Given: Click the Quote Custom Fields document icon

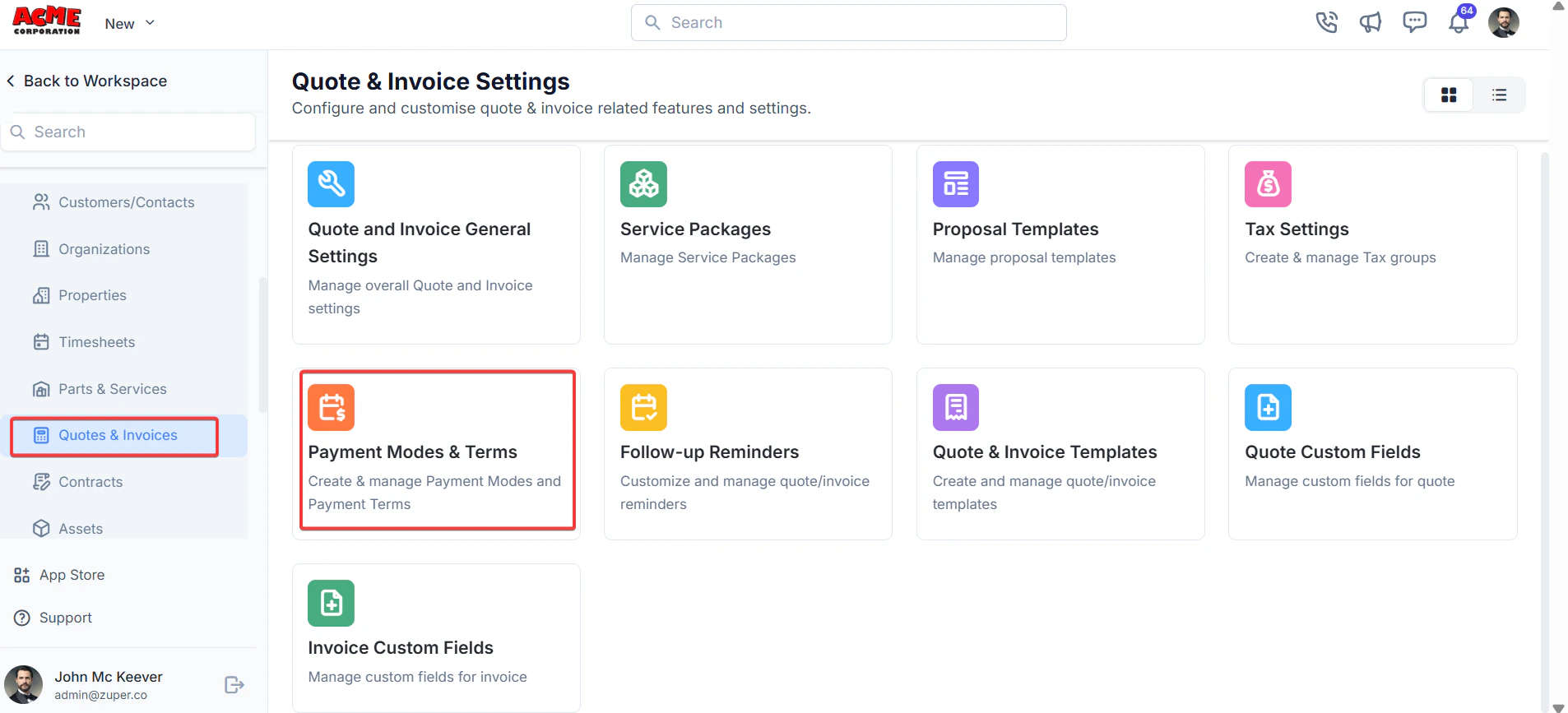Looking at the screenshot, I should (1268, 407).
